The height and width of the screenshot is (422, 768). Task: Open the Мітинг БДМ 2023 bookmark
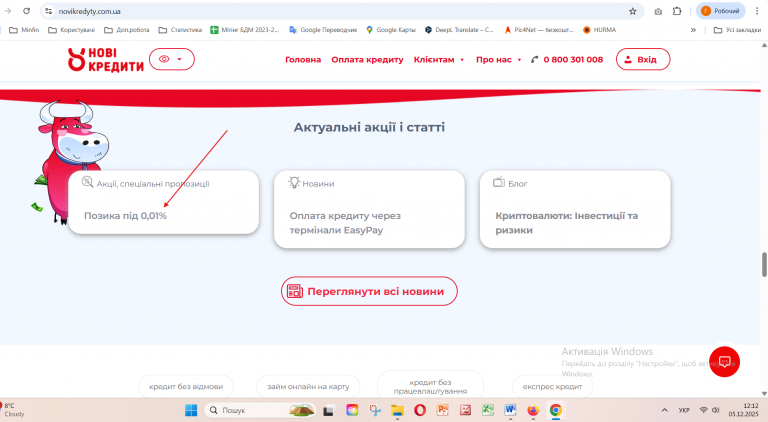[244, 30]
